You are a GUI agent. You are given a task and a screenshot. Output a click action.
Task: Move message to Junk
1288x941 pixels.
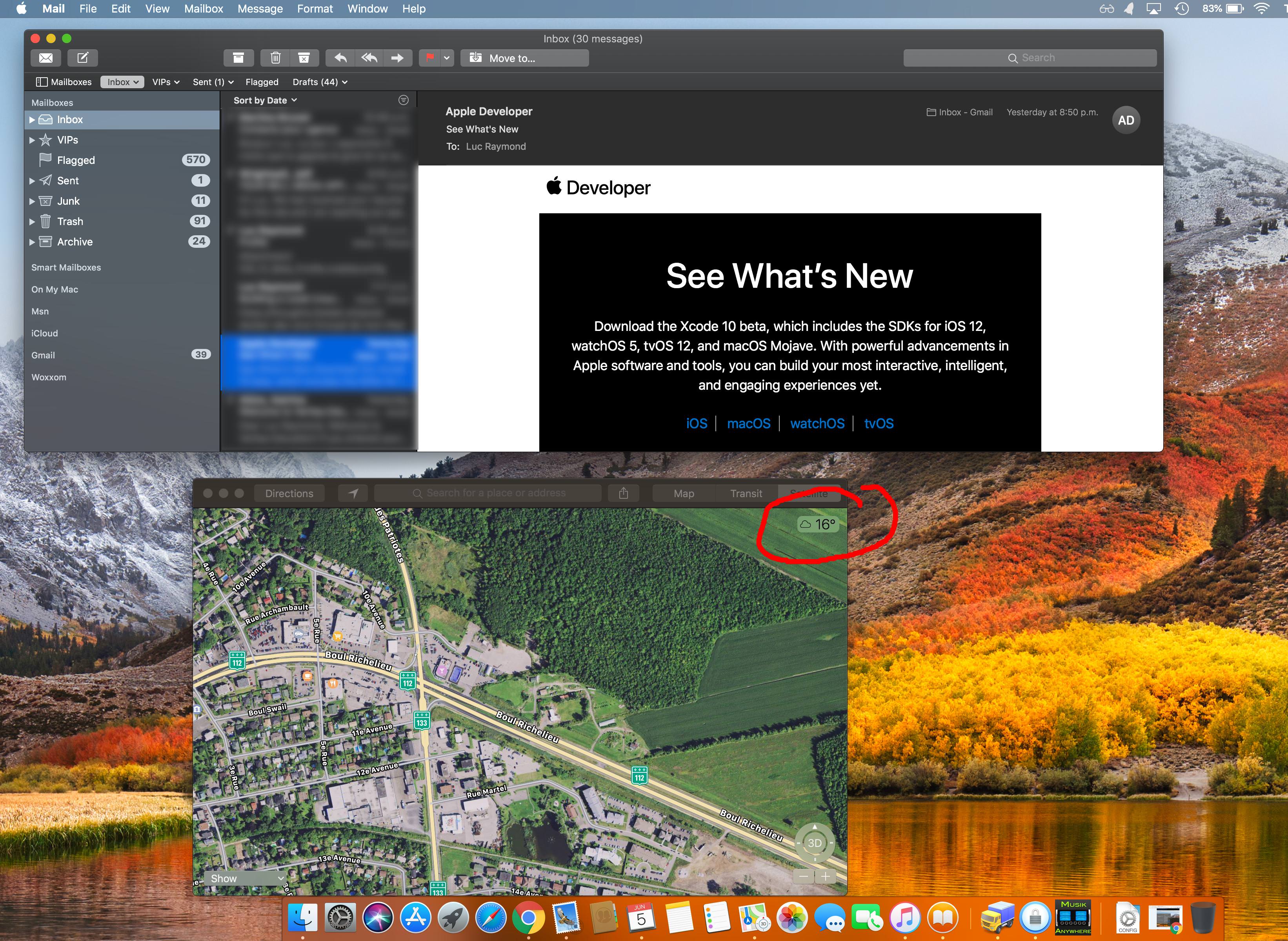coord(304,58)
